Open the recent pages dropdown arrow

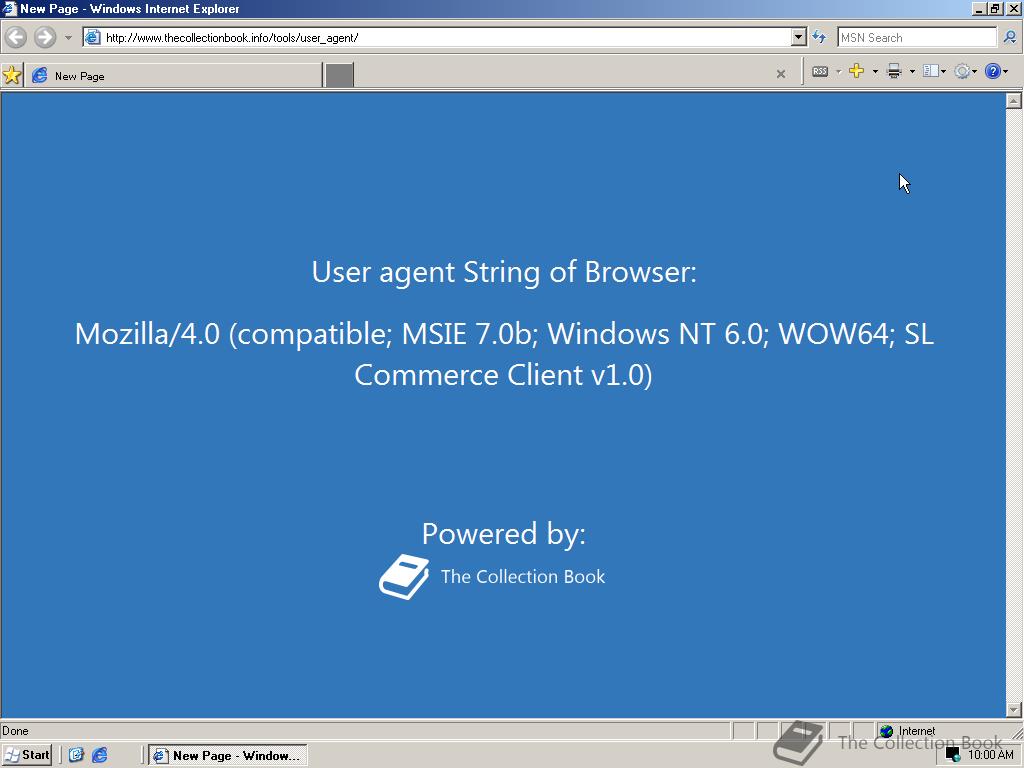[x=68, y=38]
